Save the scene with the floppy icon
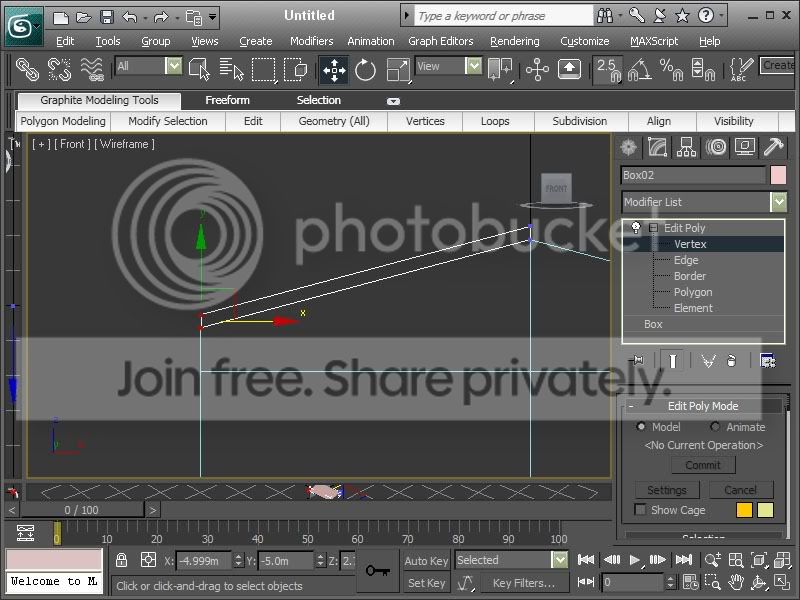The height and width of the screenshot is (600, 800). (107, 17)
